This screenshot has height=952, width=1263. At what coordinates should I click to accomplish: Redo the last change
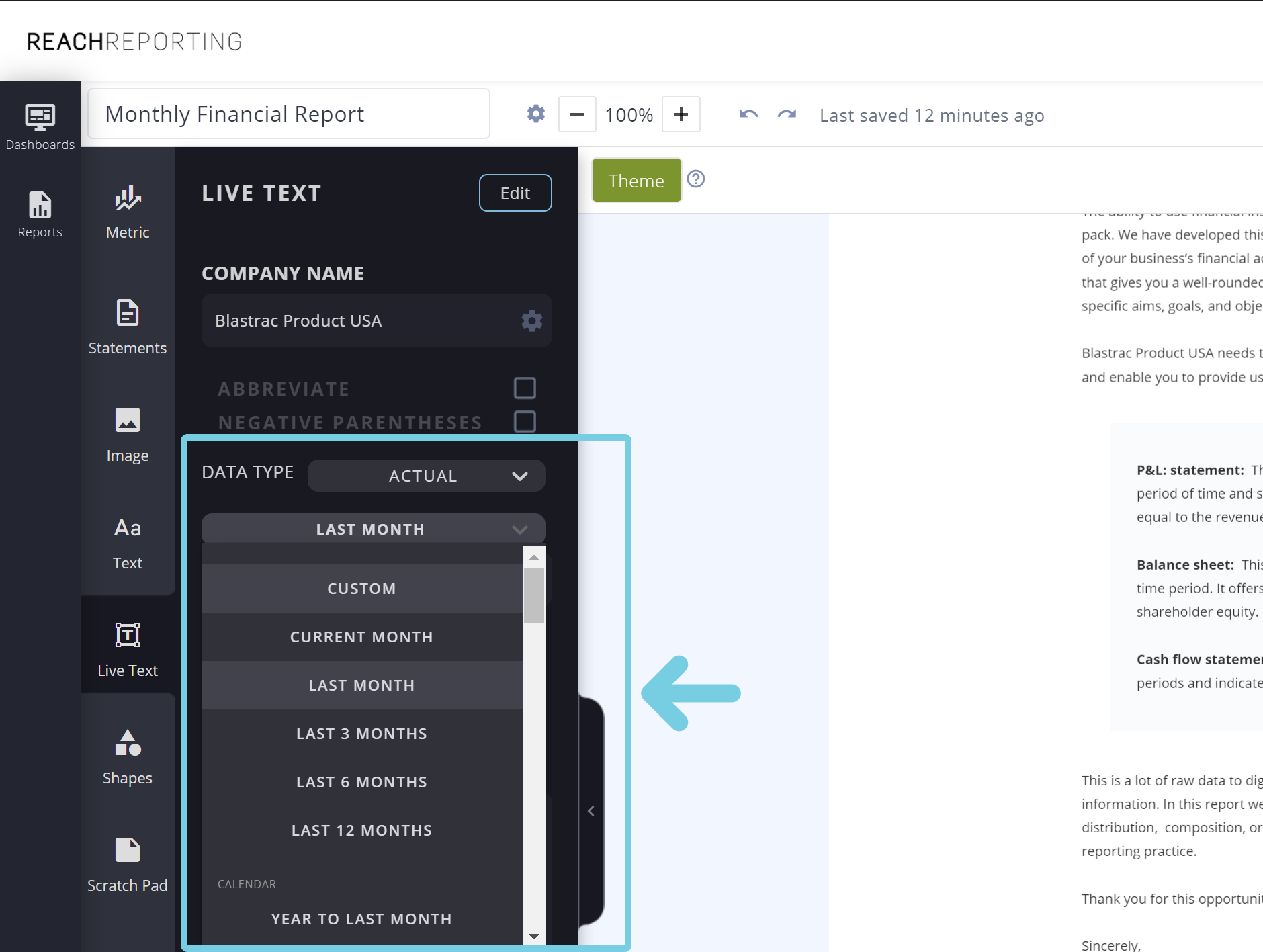click(x=787, y=114)
